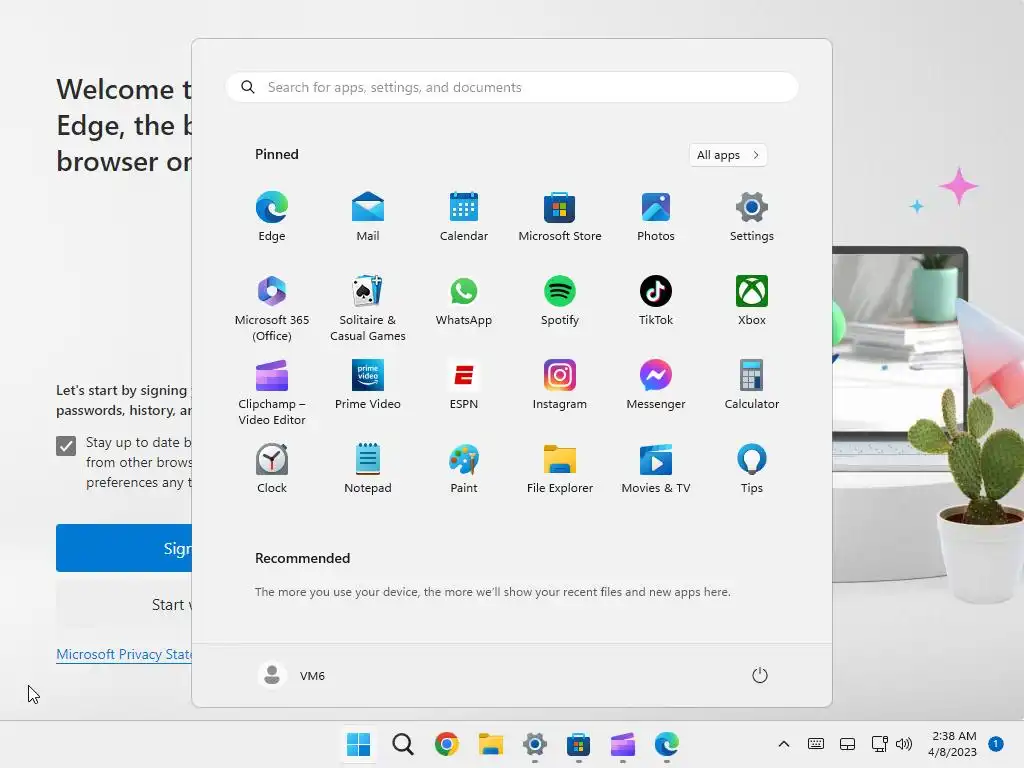1024x768 pixels.
Task: Click the virtual touchpad tray icon
Action: 847,744
